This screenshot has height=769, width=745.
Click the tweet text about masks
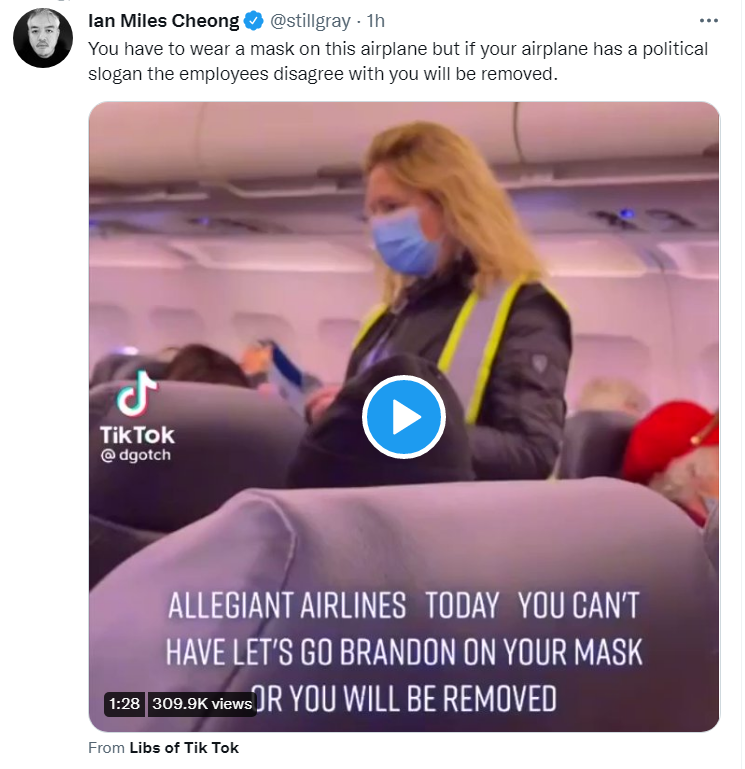[x=398, y=61]
